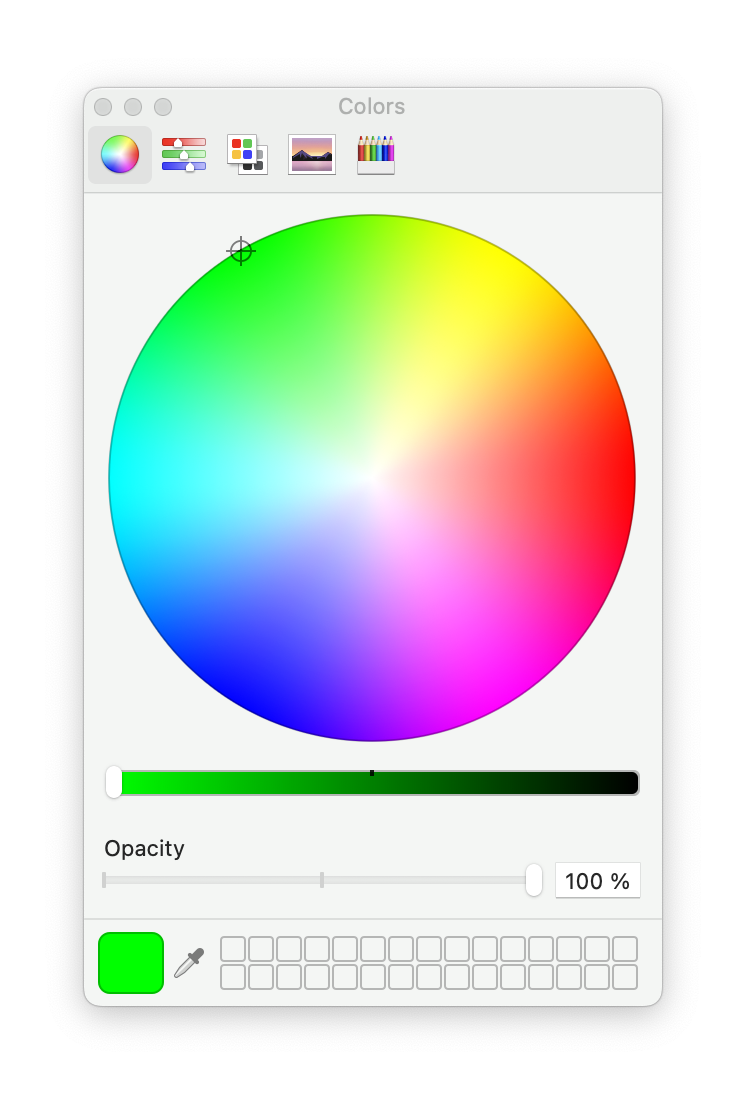Viewport: 748px width, 1114px height.
Task: Switch to the Image Palettes picker
Action: [x=312, y=155]
